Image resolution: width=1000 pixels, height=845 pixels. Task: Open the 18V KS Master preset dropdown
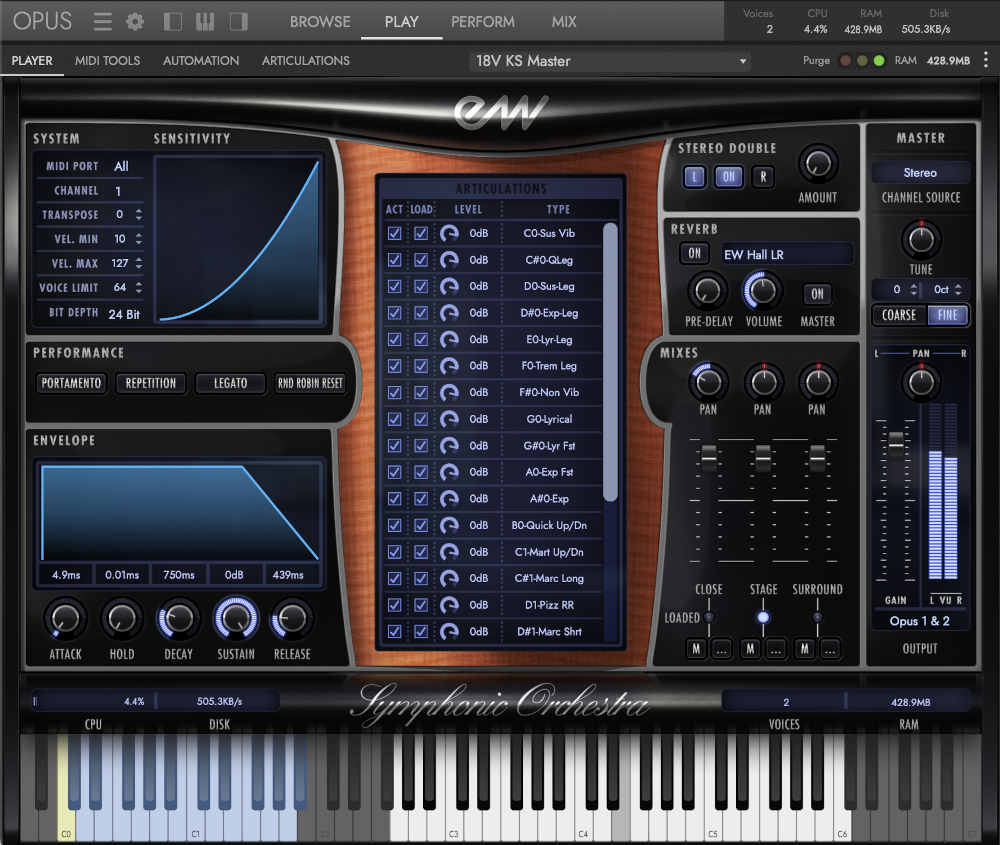coord(608,60)
